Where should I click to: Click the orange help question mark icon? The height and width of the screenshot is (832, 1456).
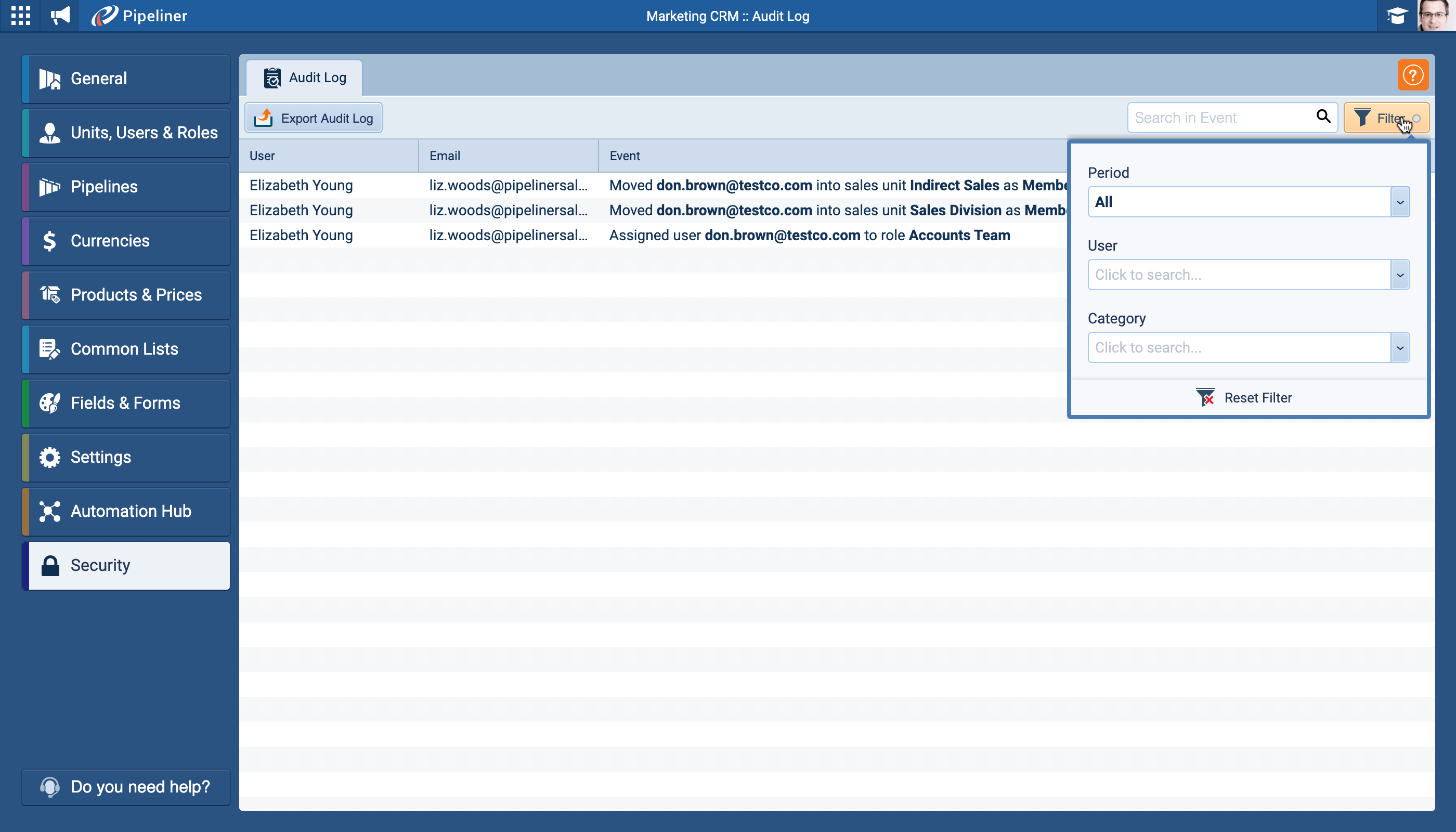point(1412,75)
